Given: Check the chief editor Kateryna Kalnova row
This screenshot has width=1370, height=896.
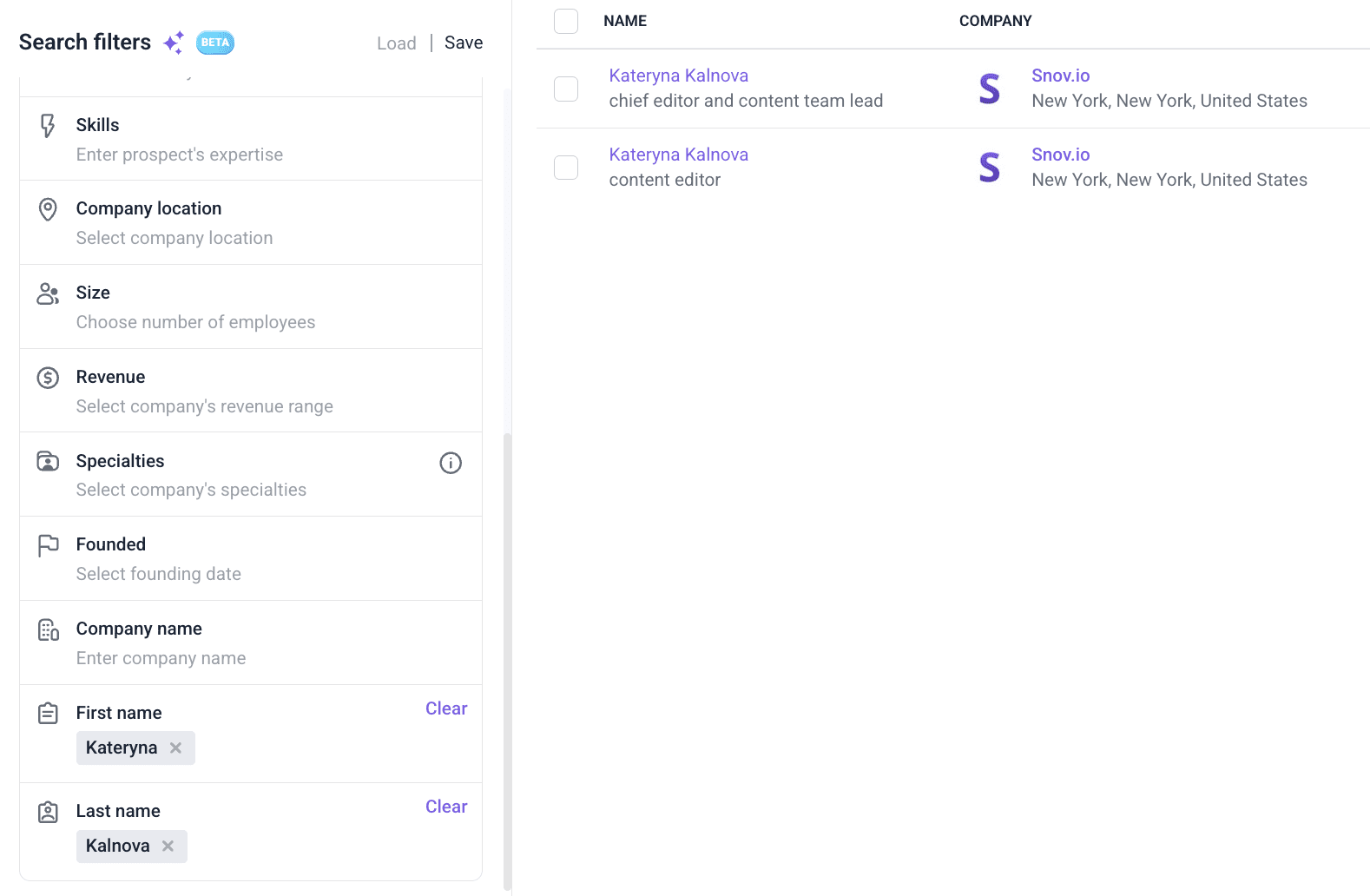Looking at the screenshot, I should click(566, 89).
